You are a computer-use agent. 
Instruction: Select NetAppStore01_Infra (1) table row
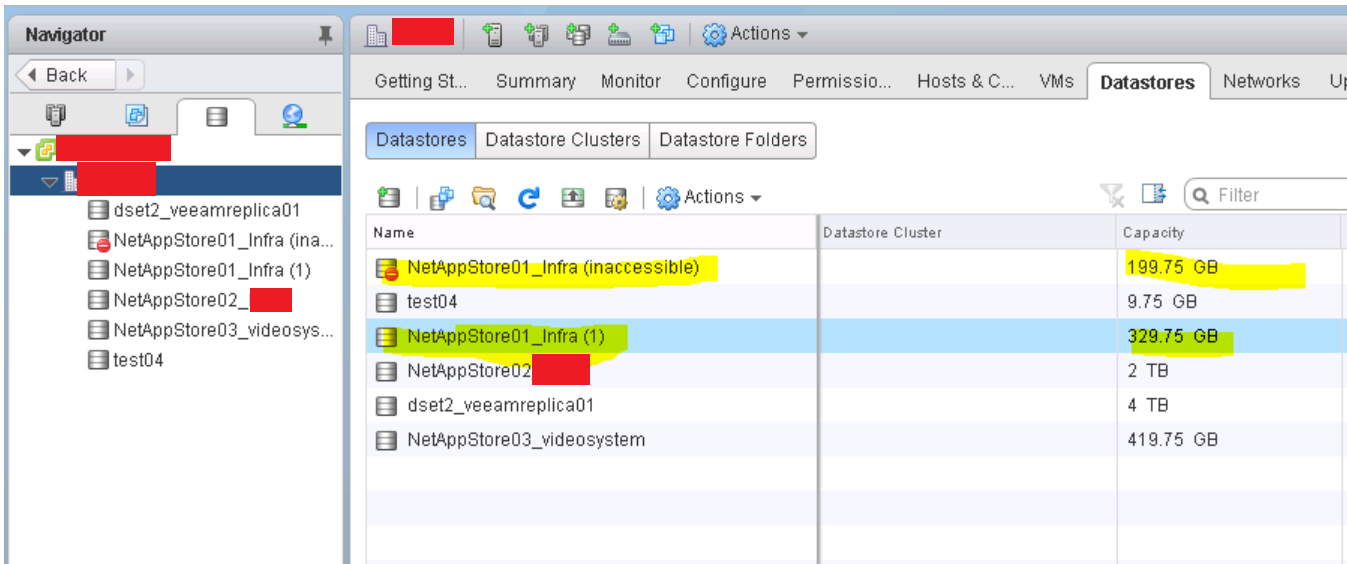click(x=856, y=337)
